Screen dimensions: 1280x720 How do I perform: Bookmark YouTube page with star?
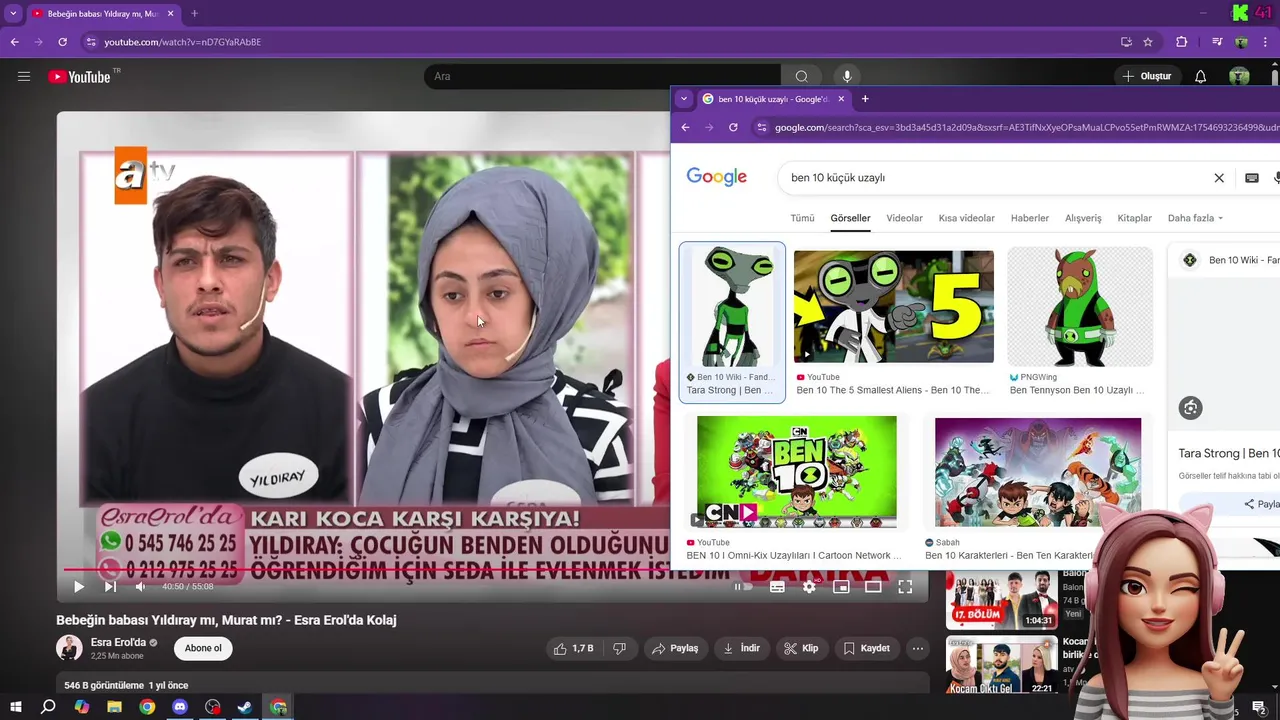pos(1148,42)
